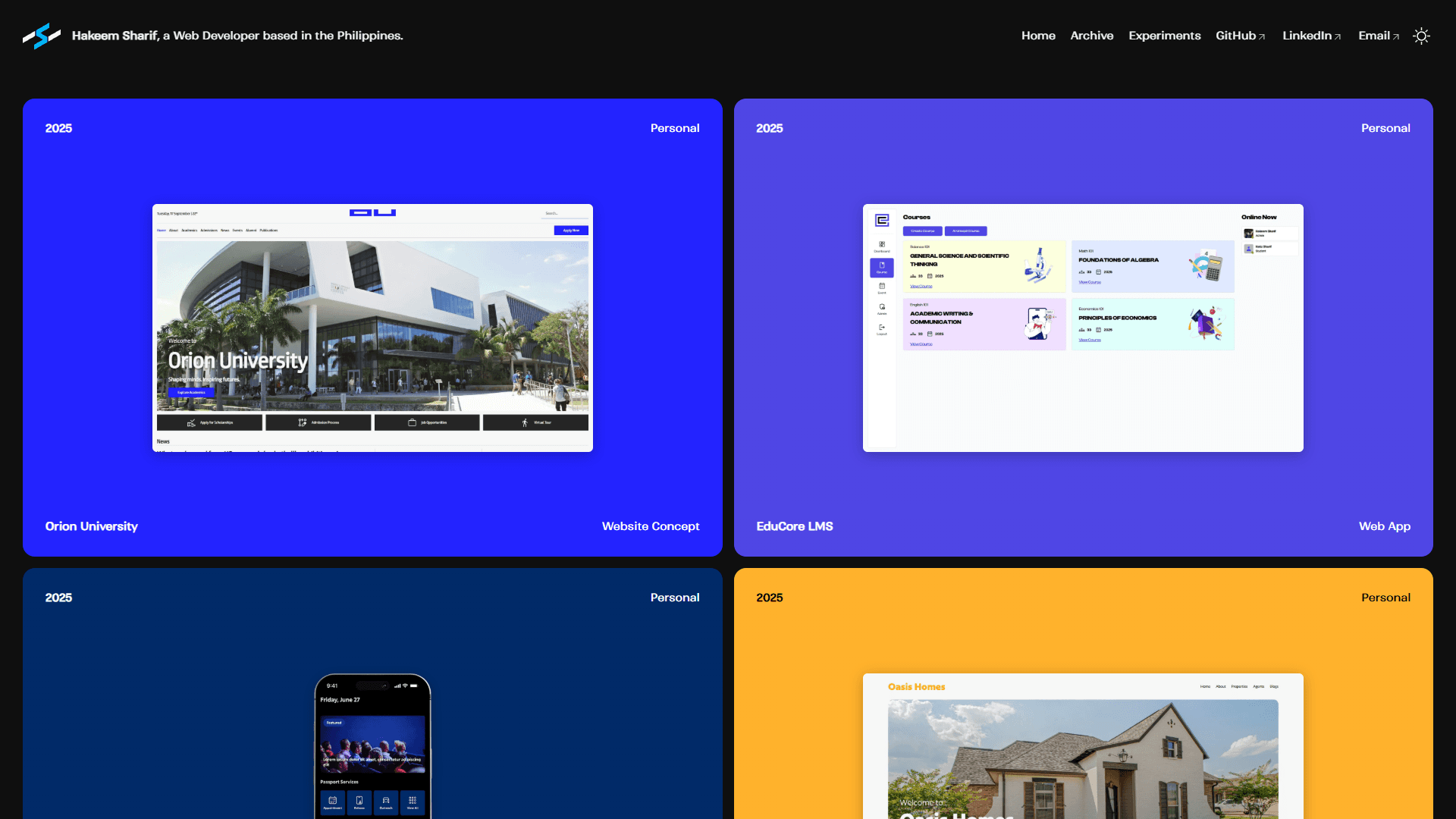Open the EduCore LMS courses screenshot
1456x819 pixels.
click(1082, 328)
